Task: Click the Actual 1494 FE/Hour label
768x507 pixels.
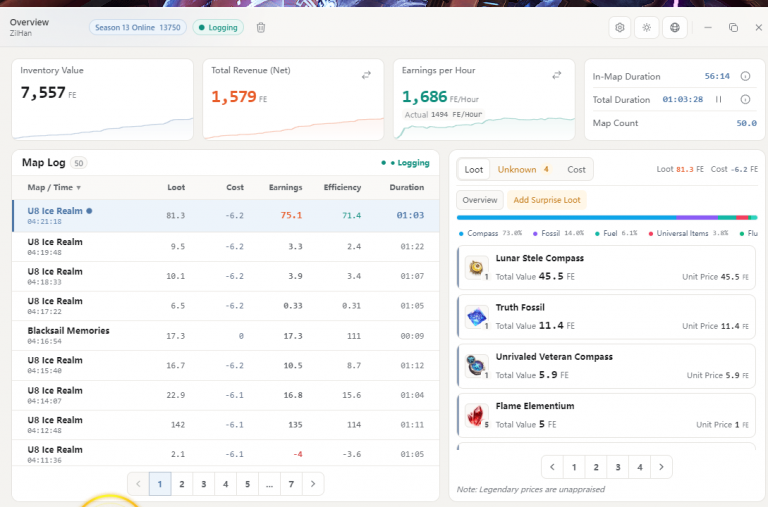Action: [x=443, y=115]
